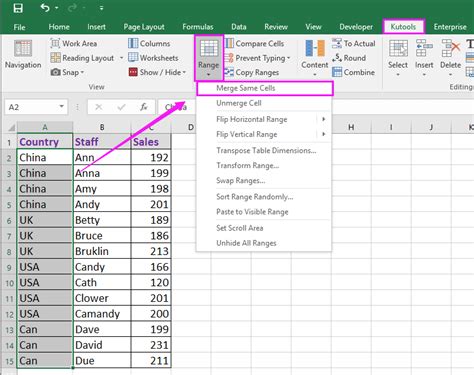Open the Show / Hide menu
This screenshot has width=474, height=375.
(157, 72)
